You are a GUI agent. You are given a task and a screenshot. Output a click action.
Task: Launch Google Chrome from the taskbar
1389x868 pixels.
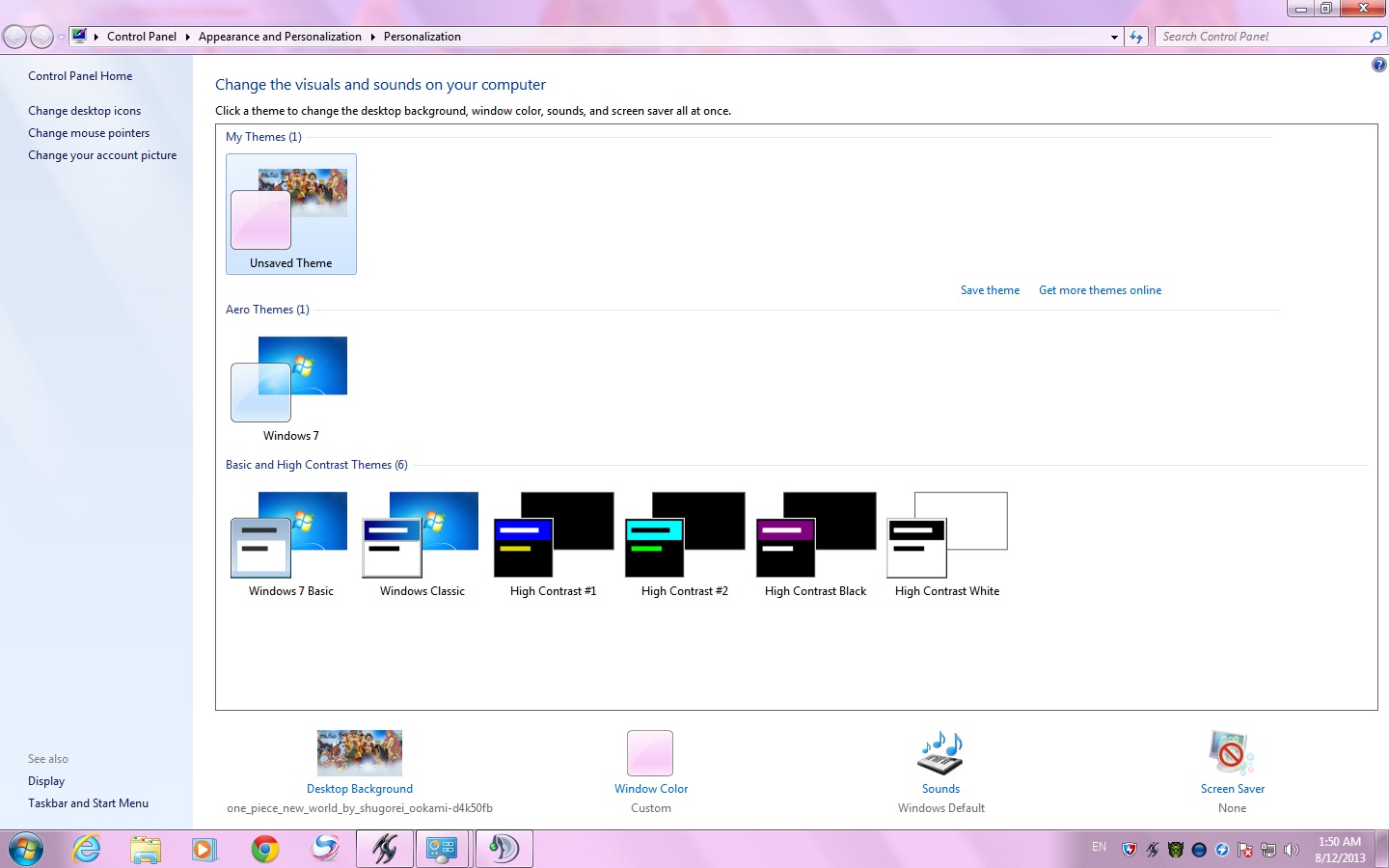[x=264, y=849]
